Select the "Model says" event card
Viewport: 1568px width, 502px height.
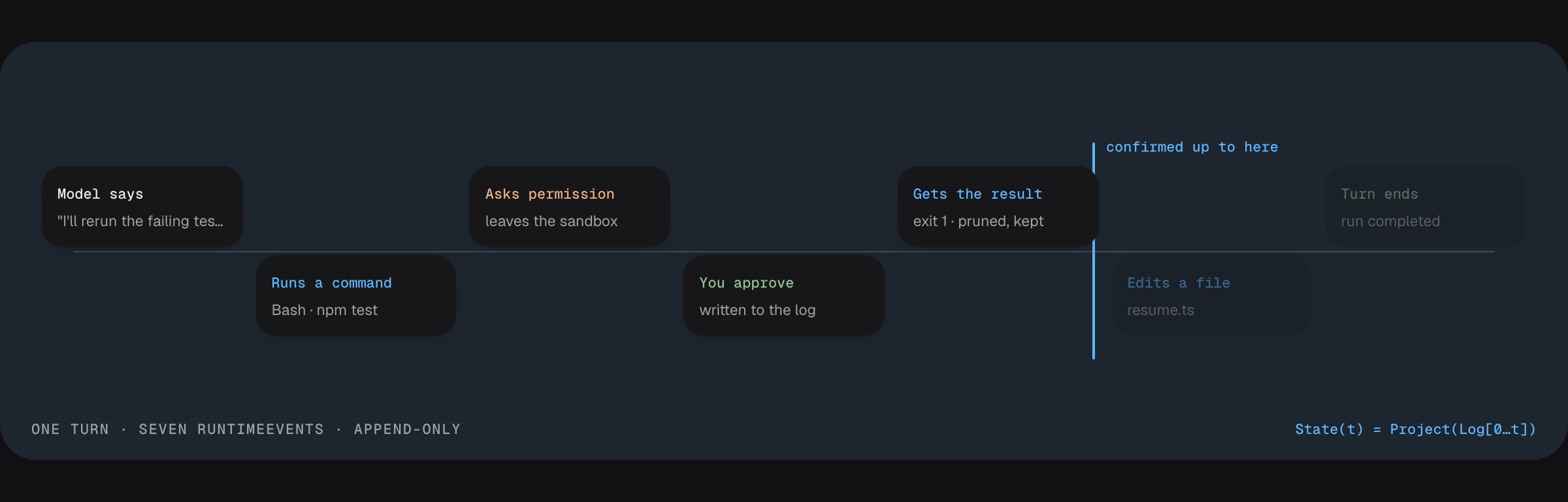142,207
